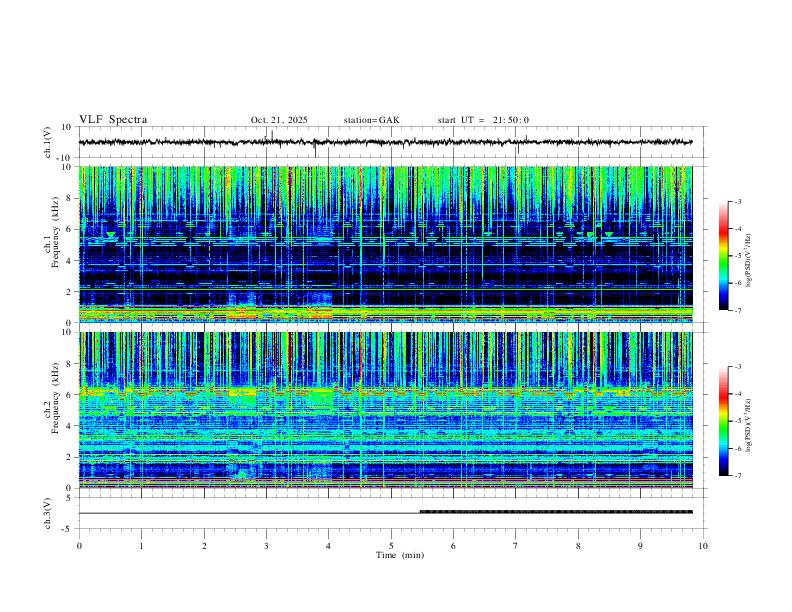The image size is (792, 612).
Task: Click the "ch.1(V)" waveform axis label
Action: pos(48,142)
